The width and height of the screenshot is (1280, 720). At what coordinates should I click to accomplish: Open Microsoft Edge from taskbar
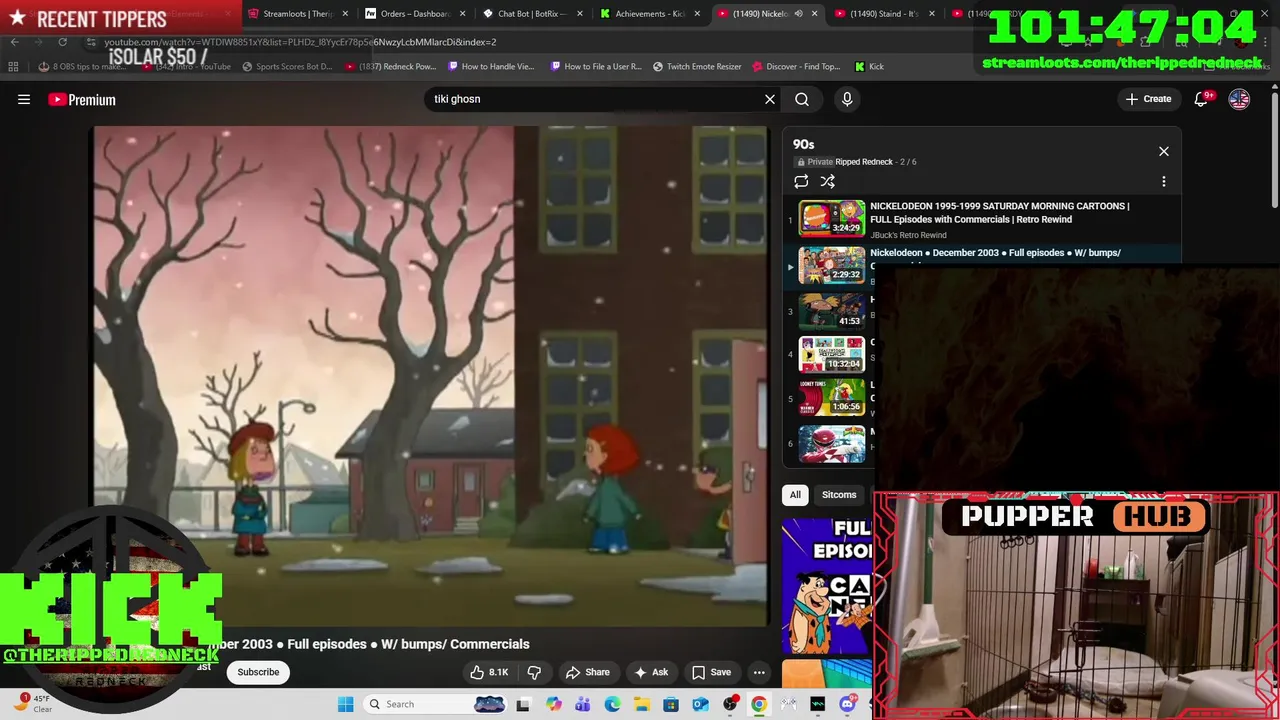[612, 704]
